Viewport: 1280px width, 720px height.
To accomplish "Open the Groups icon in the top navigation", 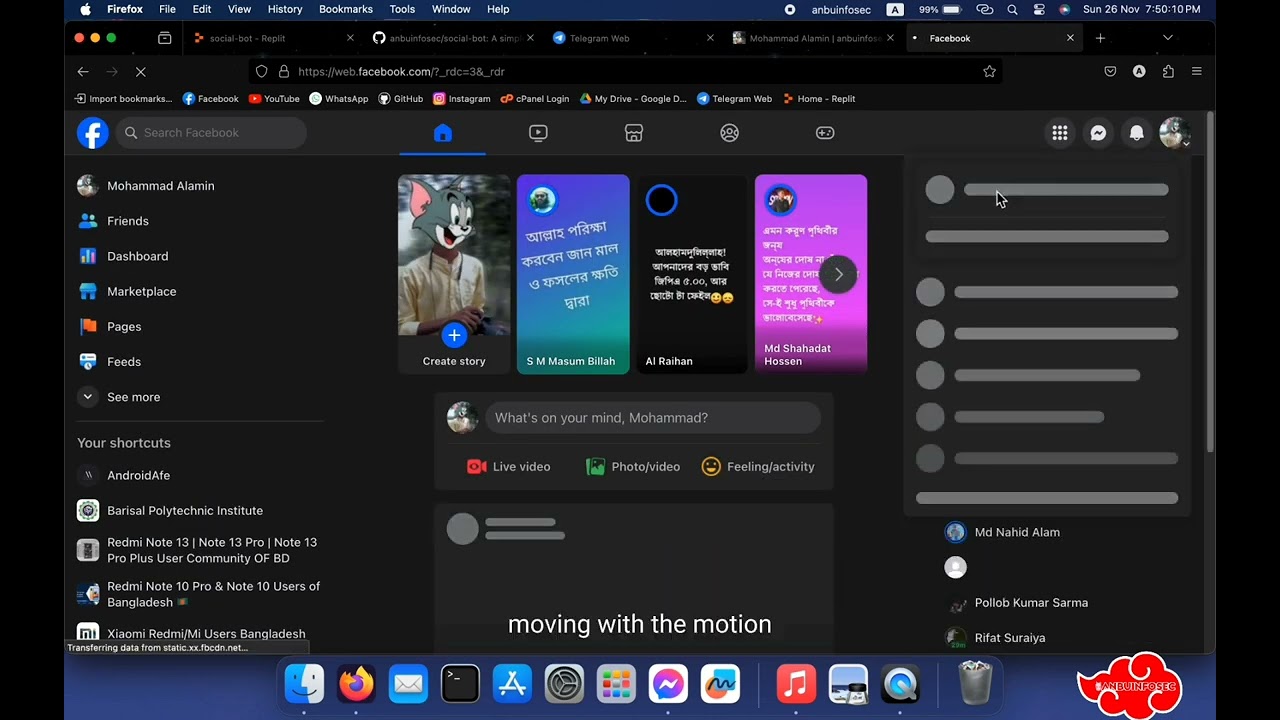I will pos(729,133).
